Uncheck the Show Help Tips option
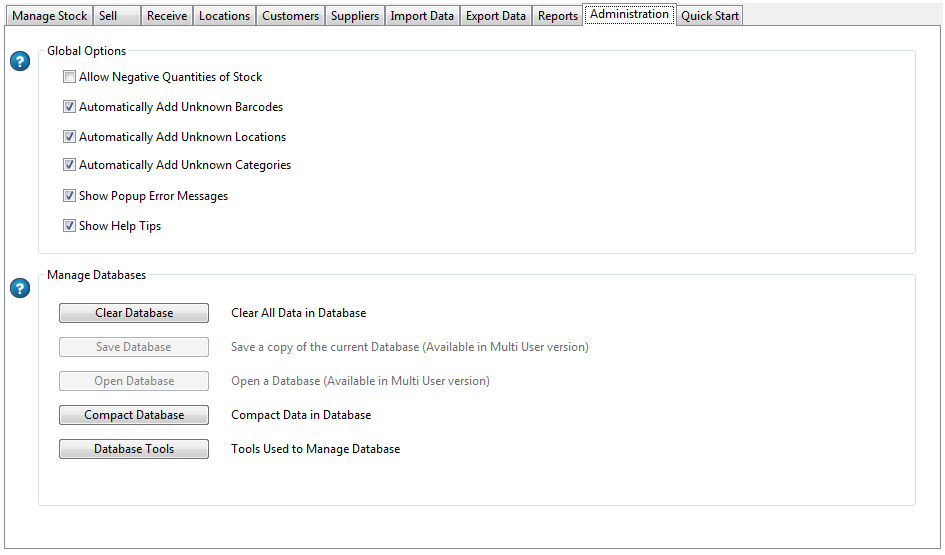The height and width of the screenshot is (555, 945). click(70, 226)
